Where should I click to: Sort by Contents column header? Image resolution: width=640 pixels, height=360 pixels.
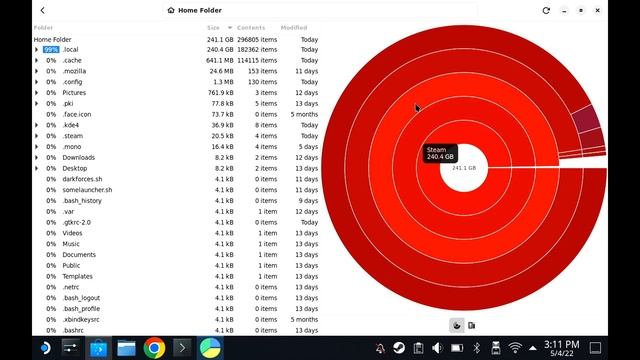[x=251, y=28]
